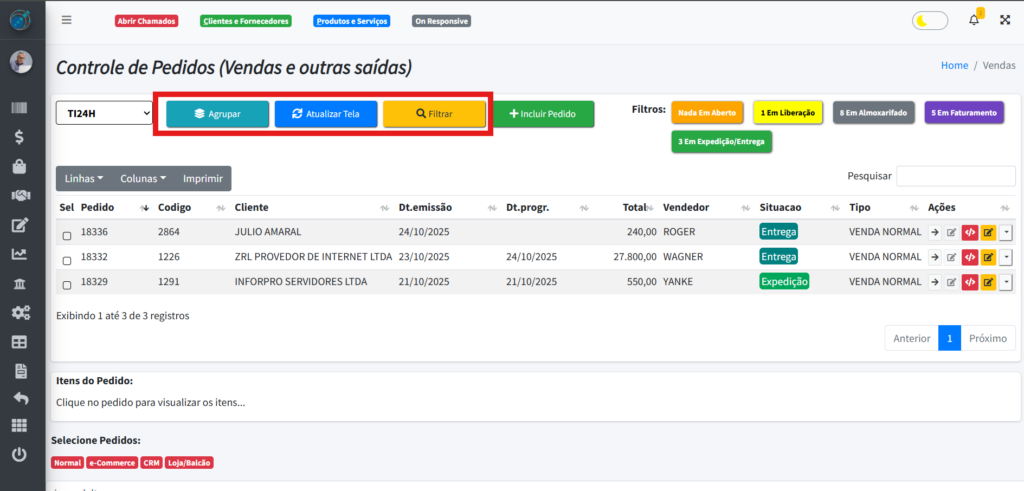
Task: Click the Incluir Pedido button
Action: [x=543, y=114]
